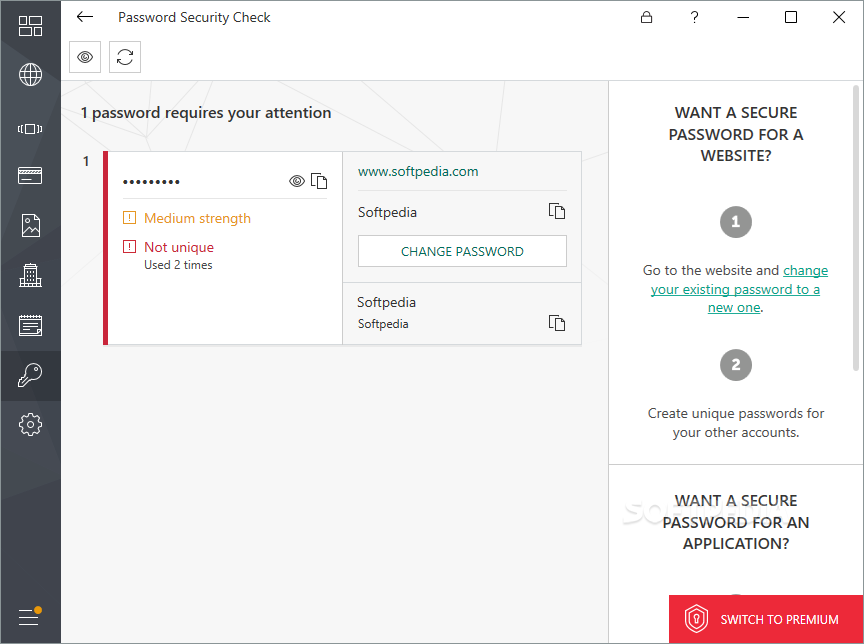Click the Used 2 times text

pos(178,265)
